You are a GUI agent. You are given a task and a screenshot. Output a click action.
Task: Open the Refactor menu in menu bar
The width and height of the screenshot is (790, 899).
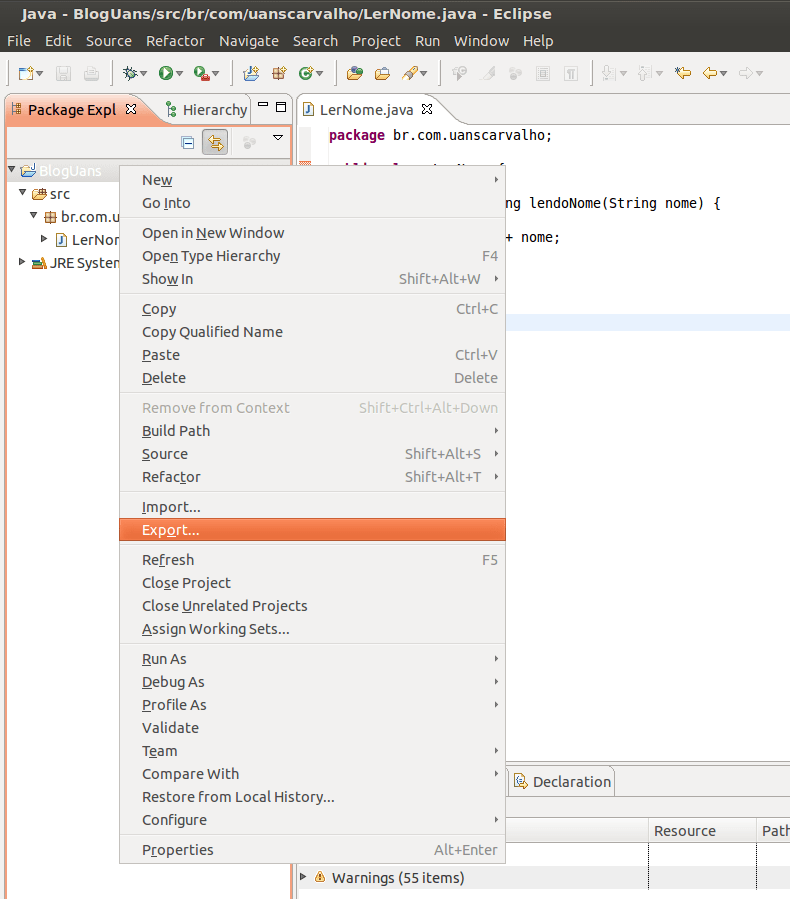coord(175,41)
